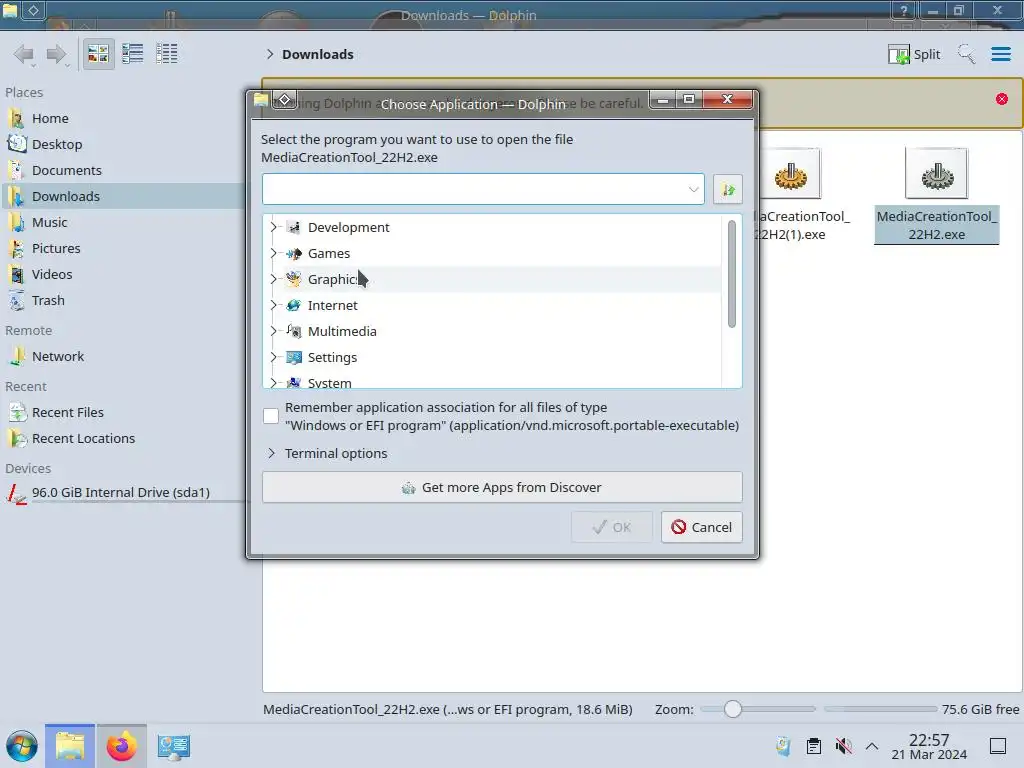Click Get more Apps from Discover
The width and height of the screenshot is (1024, 768).
click(502, 488)
